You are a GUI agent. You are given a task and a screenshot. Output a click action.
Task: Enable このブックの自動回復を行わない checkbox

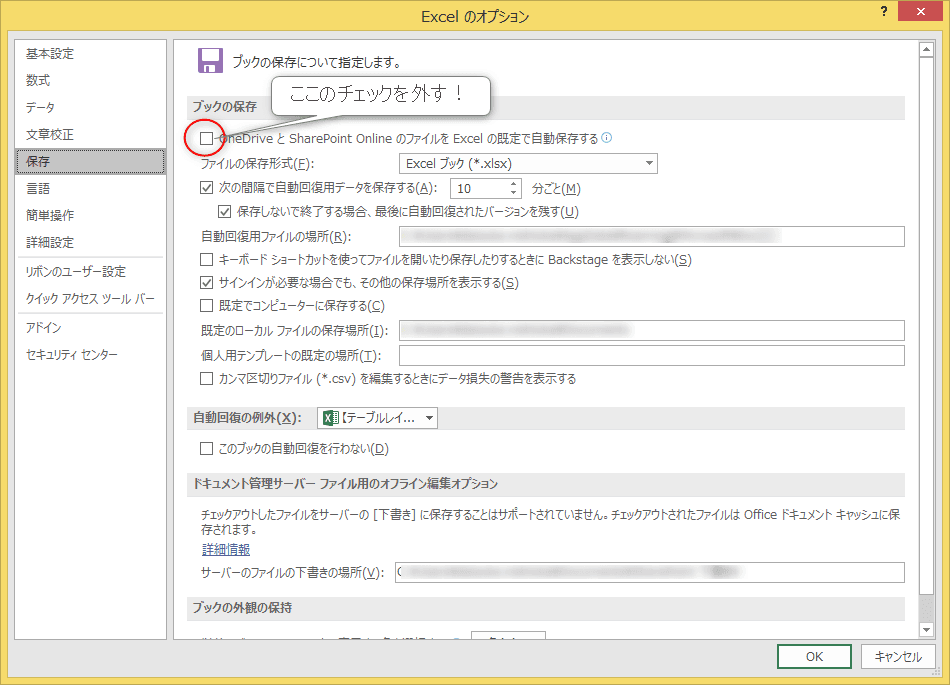(x=207, y=449)
